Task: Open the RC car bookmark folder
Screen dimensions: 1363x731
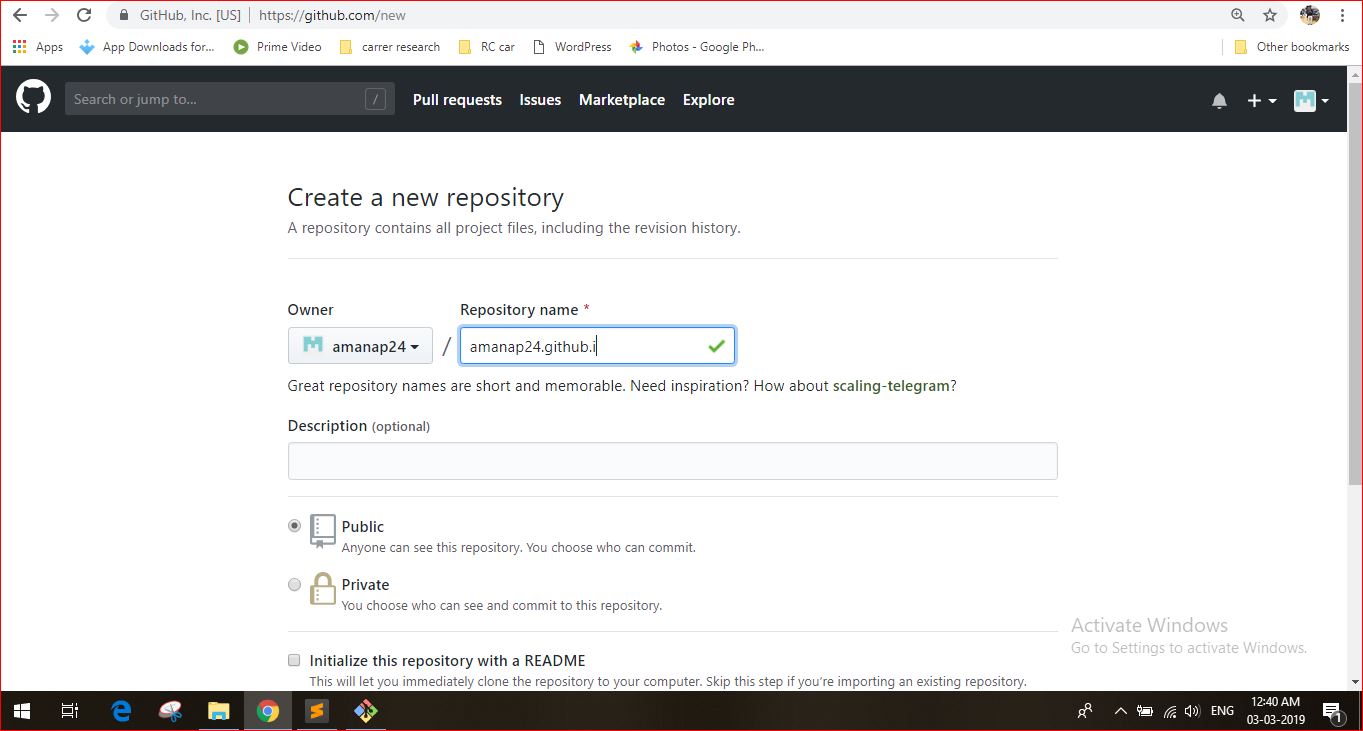Action: [486, 46]
